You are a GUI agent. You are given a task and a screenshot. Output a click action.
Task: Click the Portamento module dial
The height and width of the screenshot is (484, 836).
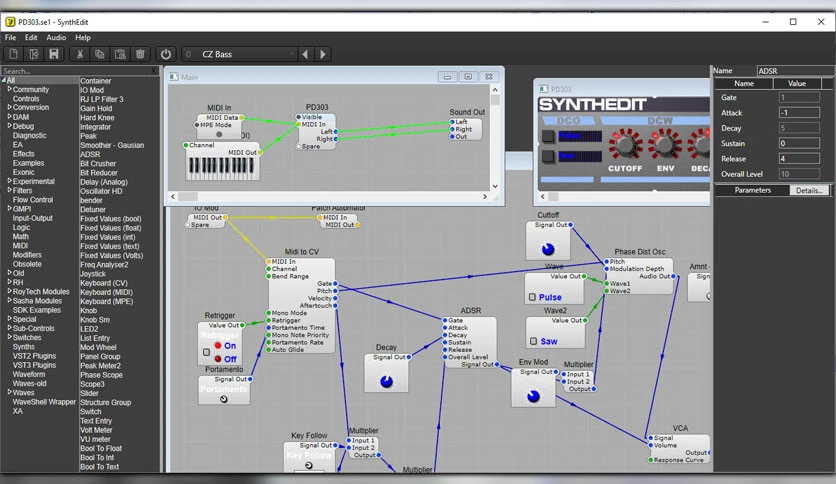tap(224, 399)
